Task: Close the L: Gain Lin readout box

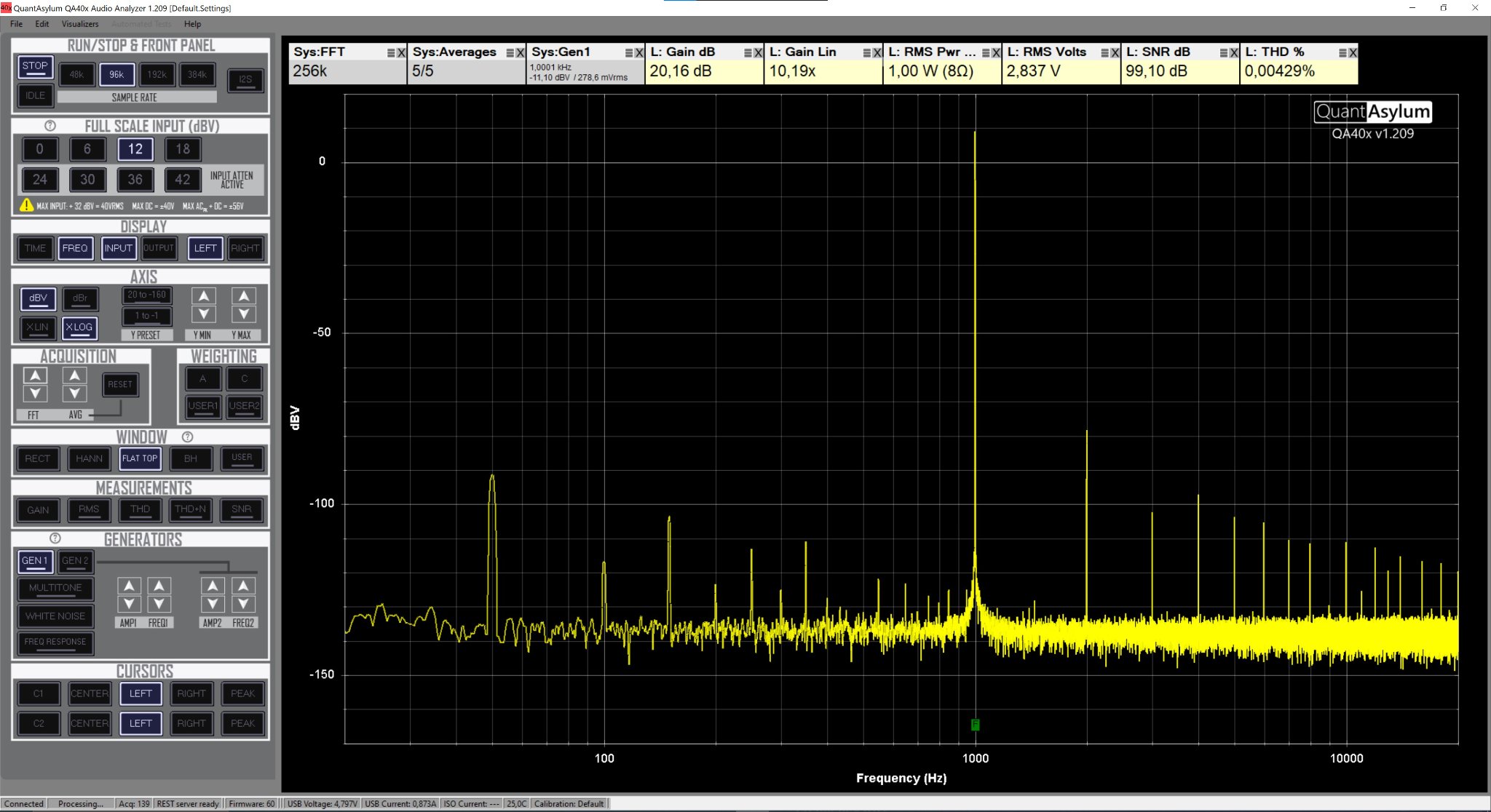Action: (877, 53)
